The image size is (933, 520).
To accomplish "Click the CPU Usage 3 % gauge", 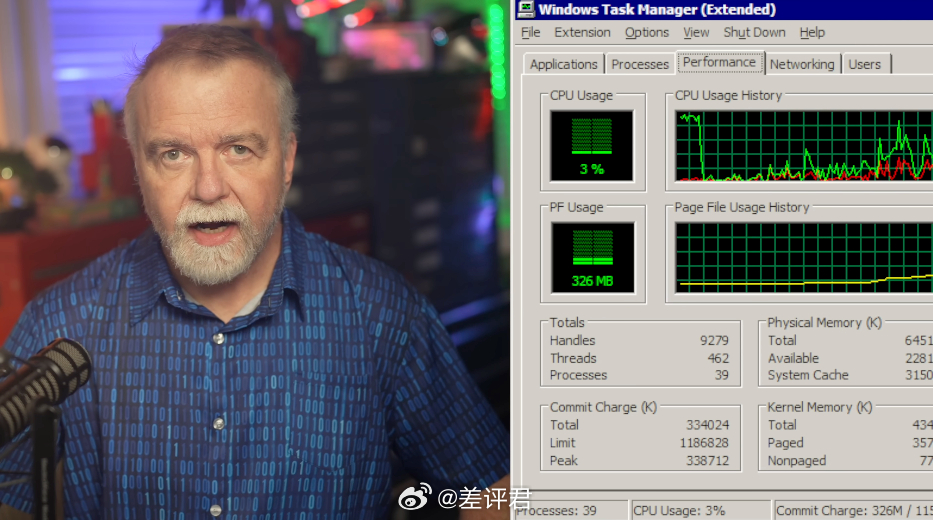I will pyautogui.click(x=592, y=146).
